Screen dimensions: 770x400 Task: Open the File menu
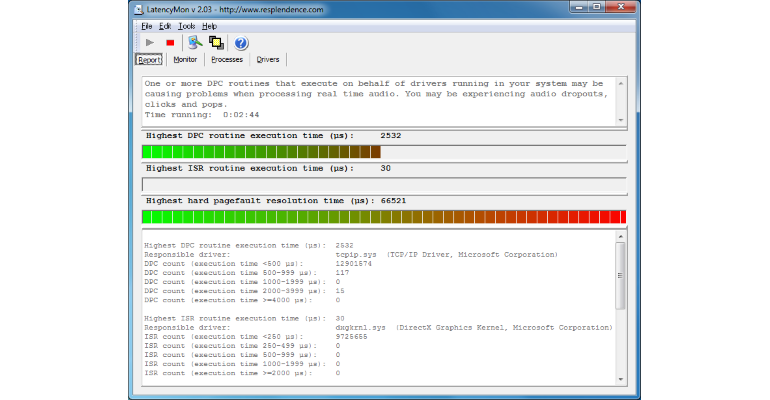[x=146, y=27]
